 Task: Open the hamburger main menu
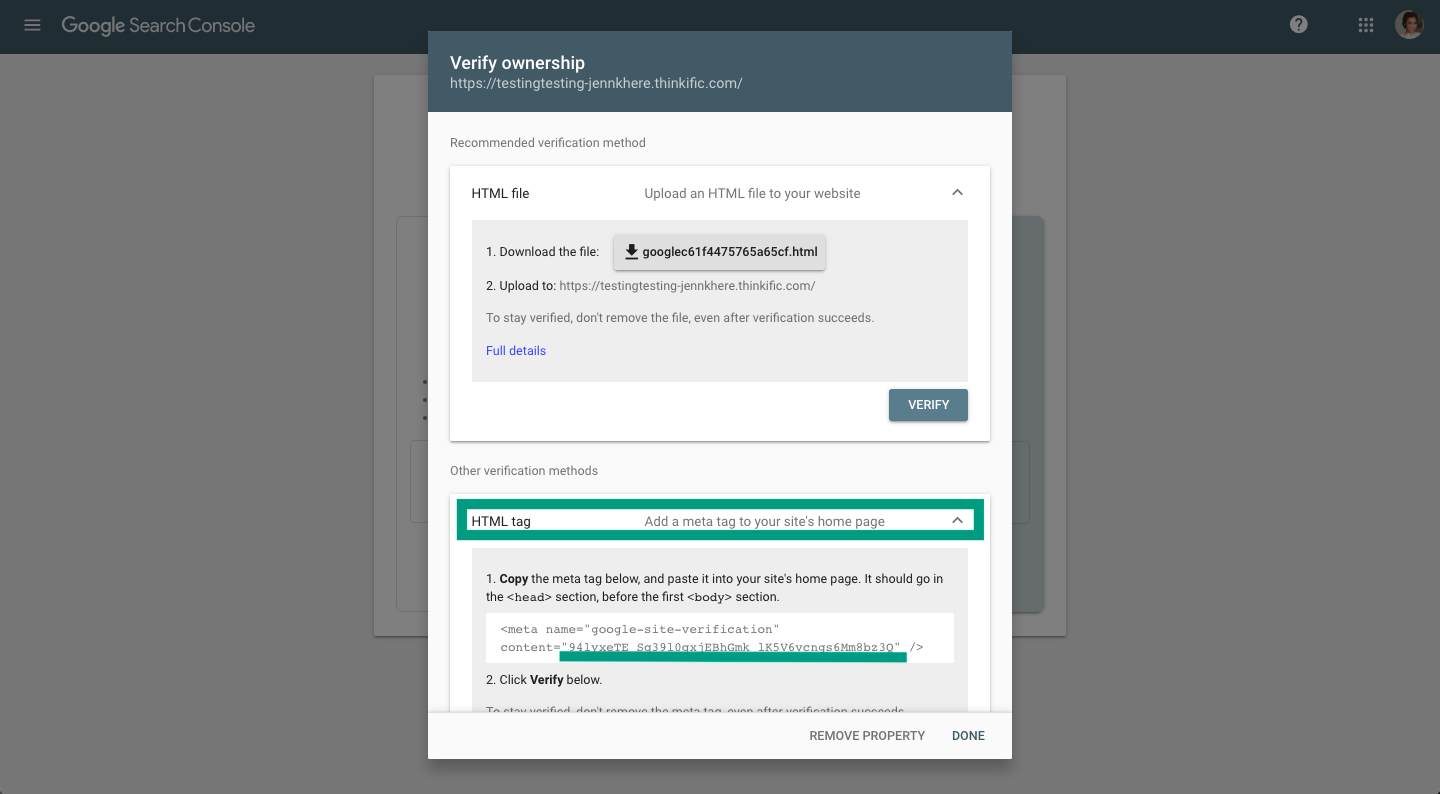[32, 25]
